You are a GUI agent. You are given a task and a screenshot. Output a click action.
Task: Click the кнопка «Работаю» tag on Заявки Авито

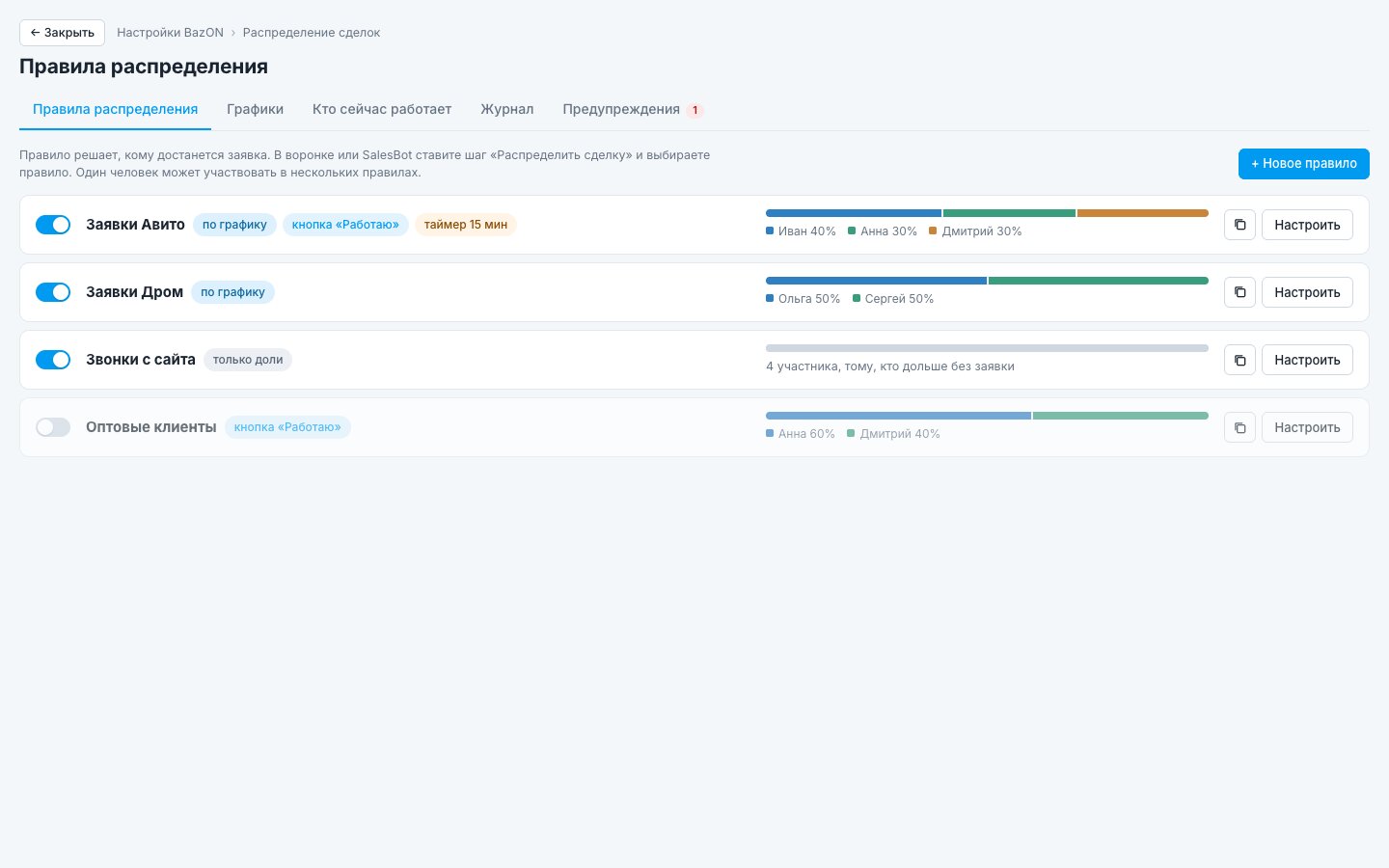(x=345, y=225)
